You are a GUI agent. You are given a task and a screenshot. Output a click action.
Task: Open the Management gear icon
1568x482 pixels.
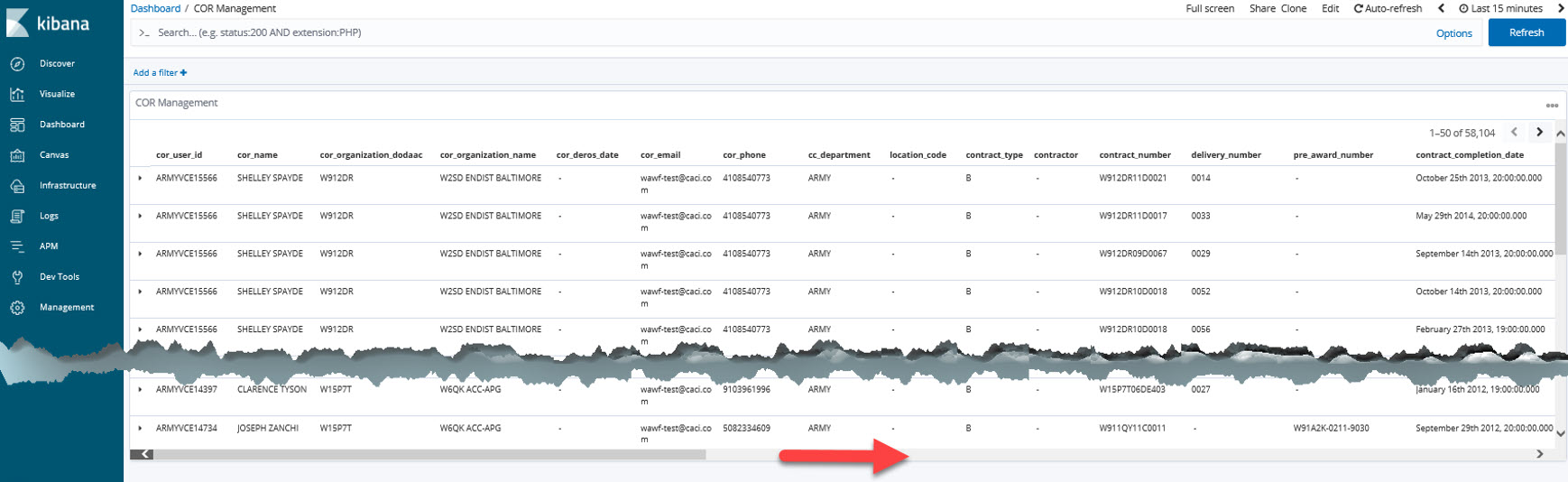click(x=17, y=308)
